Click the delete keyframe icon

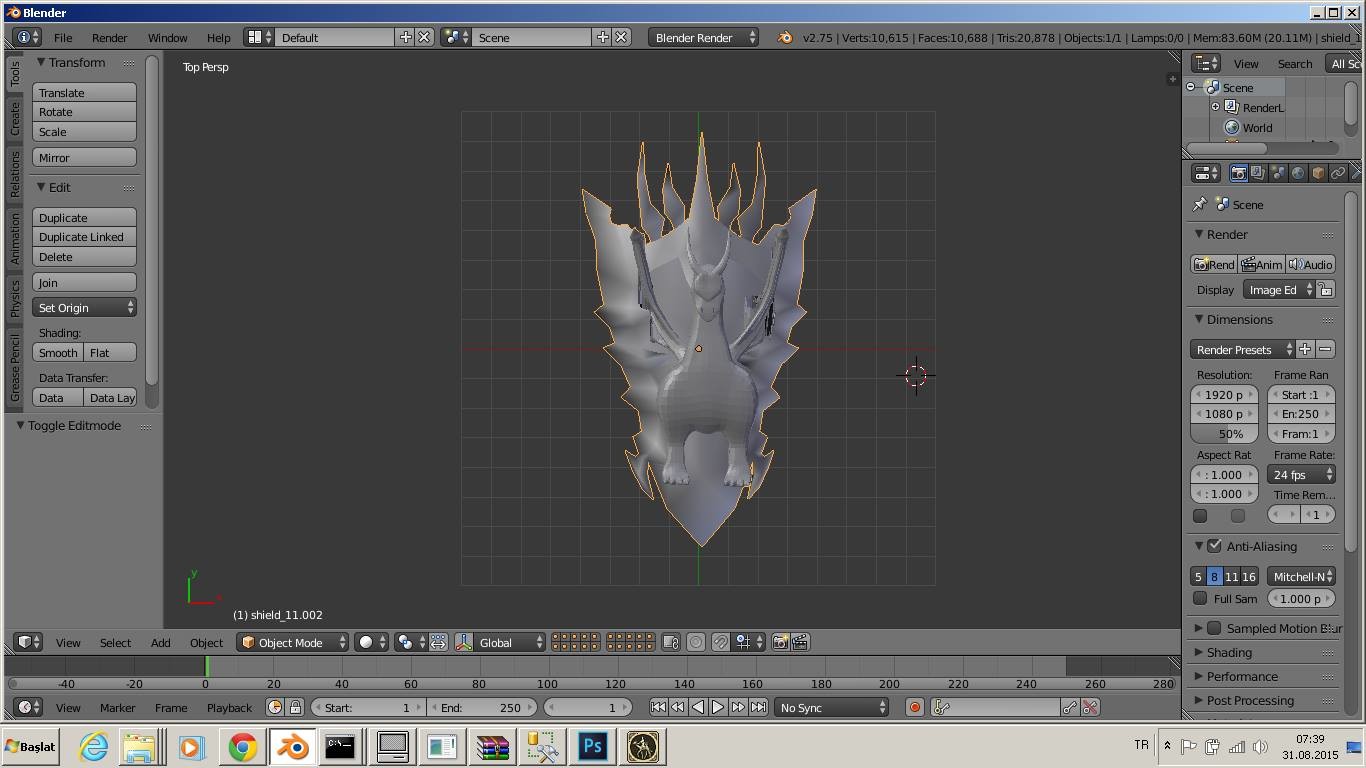click(x=1091, y=707)
